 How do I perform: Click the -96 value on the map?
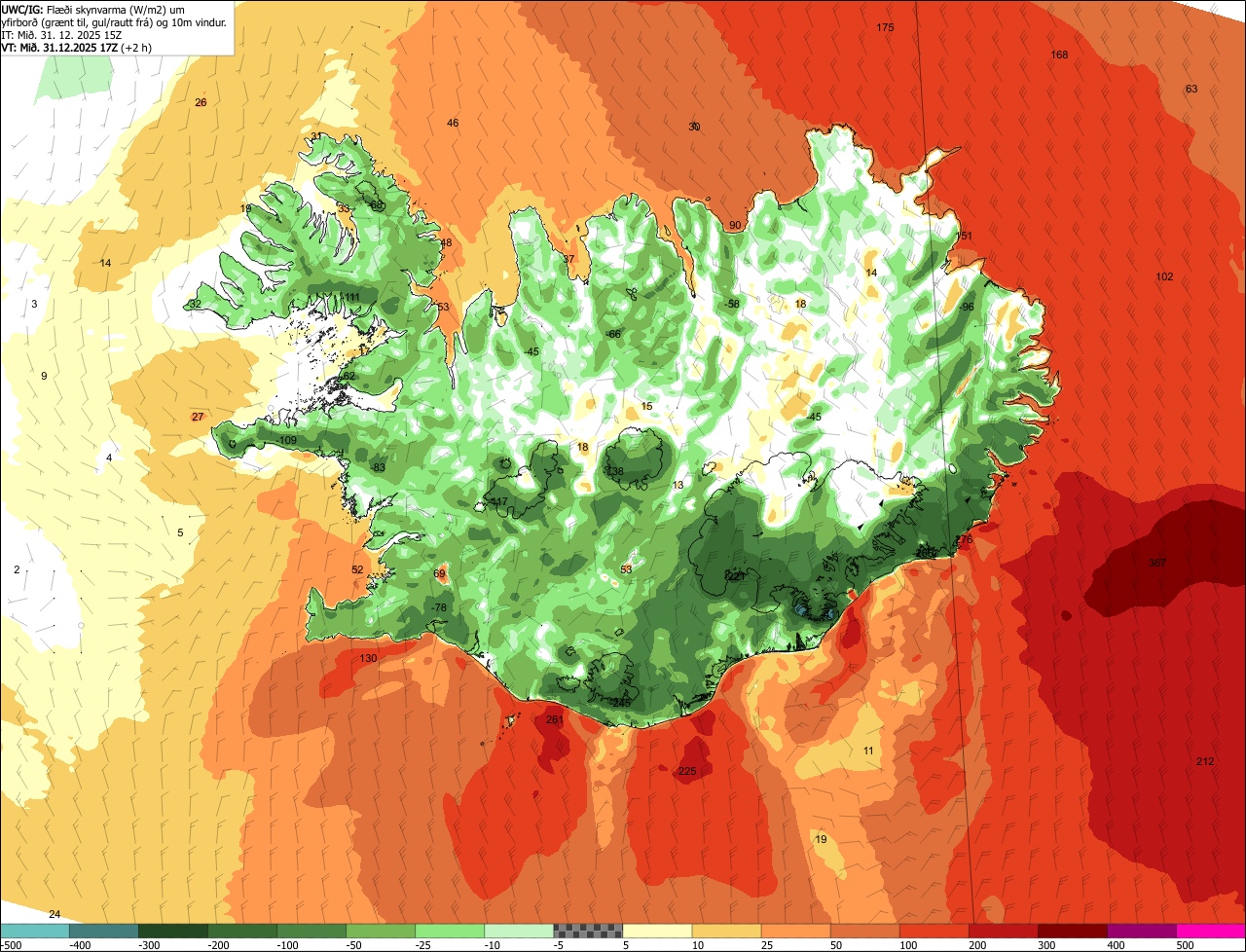[966, 307]
